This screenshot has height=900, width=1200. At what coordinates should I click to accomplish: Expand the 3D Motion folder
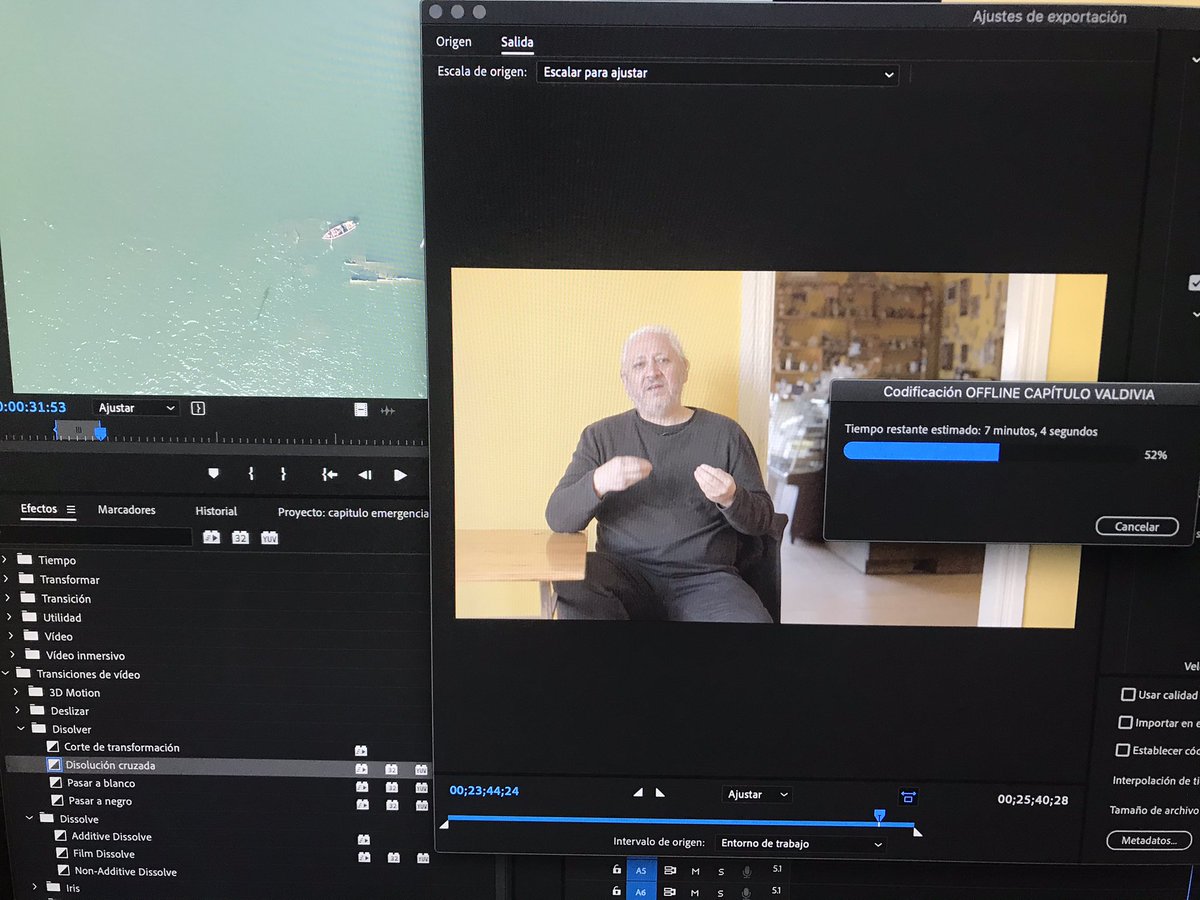(x=16, y=692)
